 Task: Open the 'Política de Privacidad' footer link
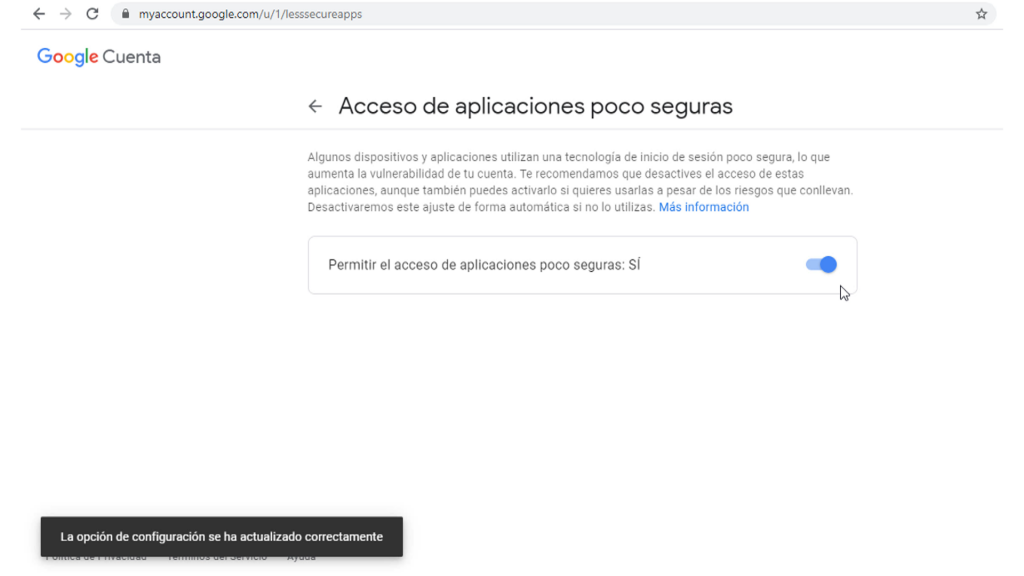pos(96,557)
